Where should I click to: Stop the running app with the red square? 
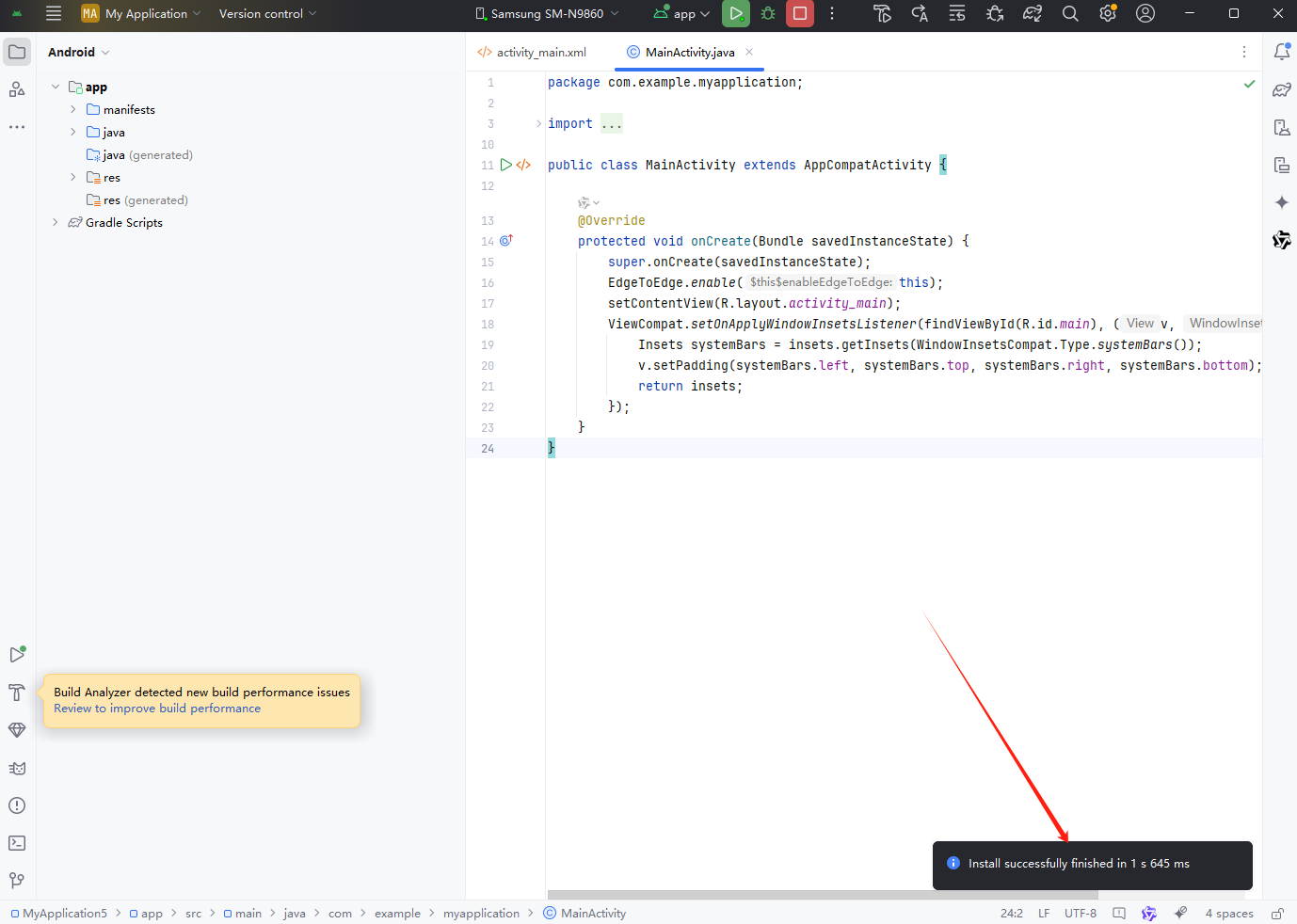pos(800,13)
